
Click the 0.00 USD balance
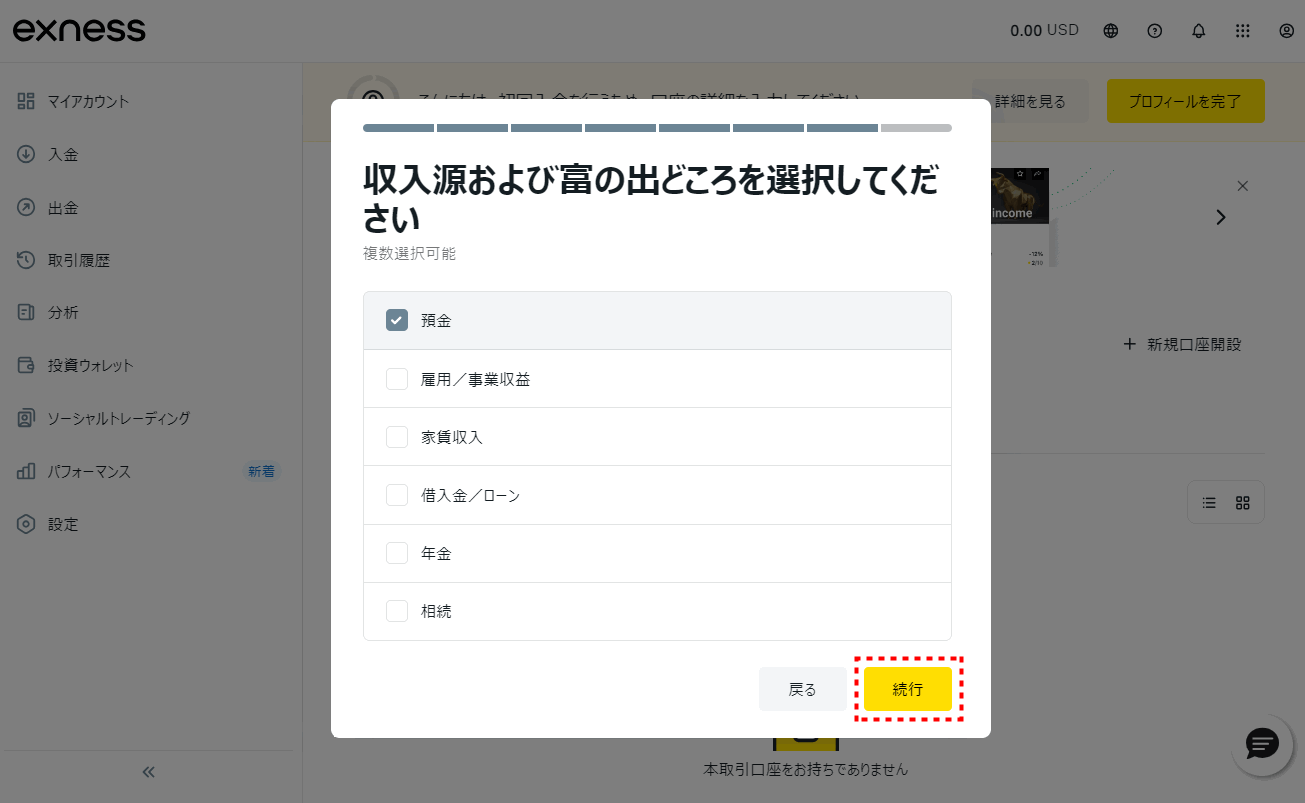(x=1044, y=30)
